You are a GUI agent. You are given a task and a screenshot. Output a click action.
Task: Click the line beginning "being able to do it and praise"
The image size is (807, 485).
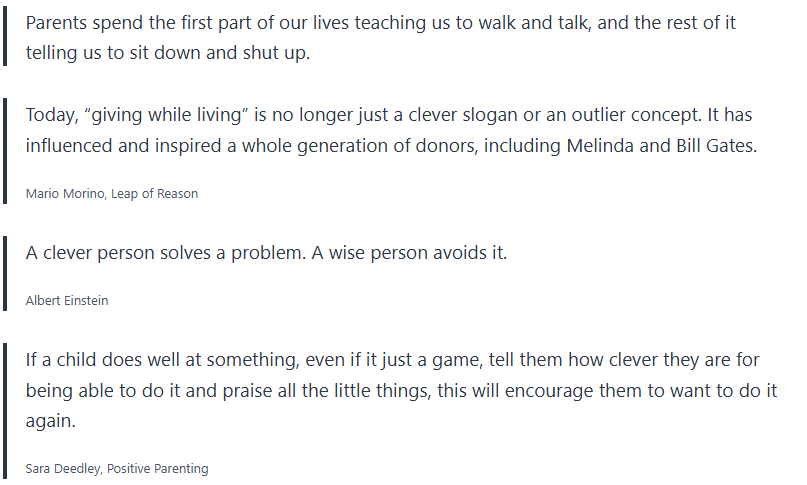(400, 391)
